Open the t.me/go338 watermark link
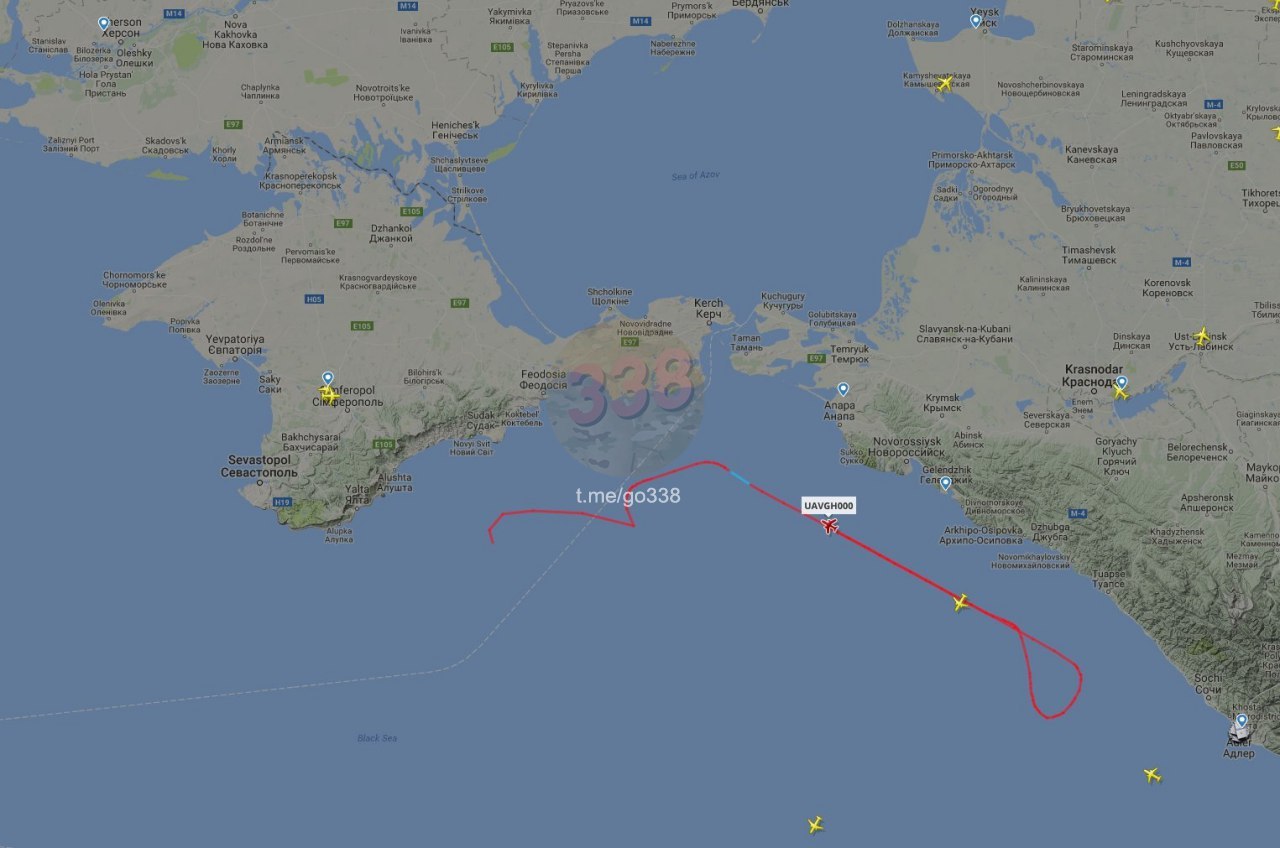The height and width of the screenshot is (848, 1280). 627,495
